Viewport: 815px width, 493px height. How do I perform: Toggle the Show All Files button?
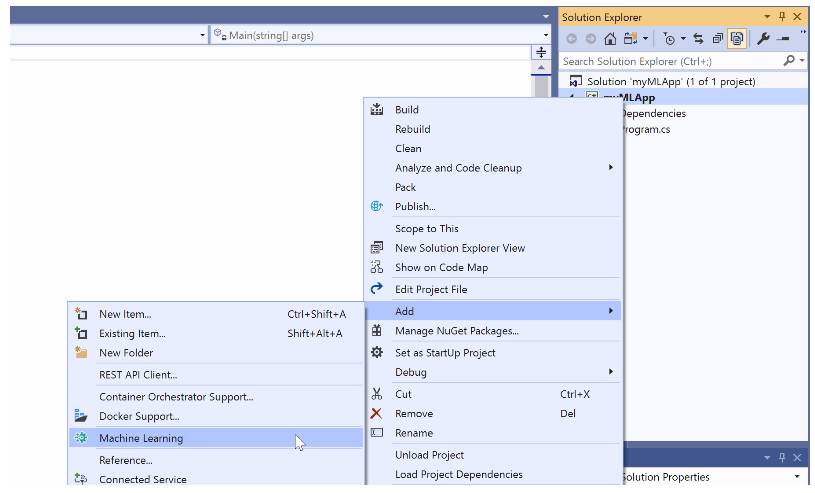click(737, 38)
